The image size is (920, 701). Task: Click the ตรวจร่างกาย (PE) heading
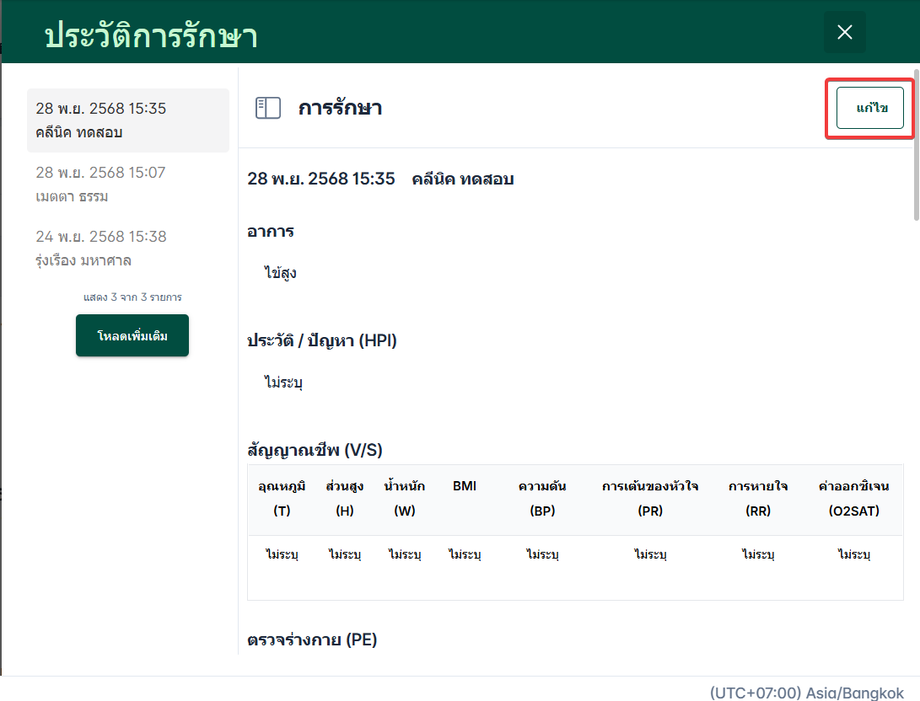[x=312, y=639]
